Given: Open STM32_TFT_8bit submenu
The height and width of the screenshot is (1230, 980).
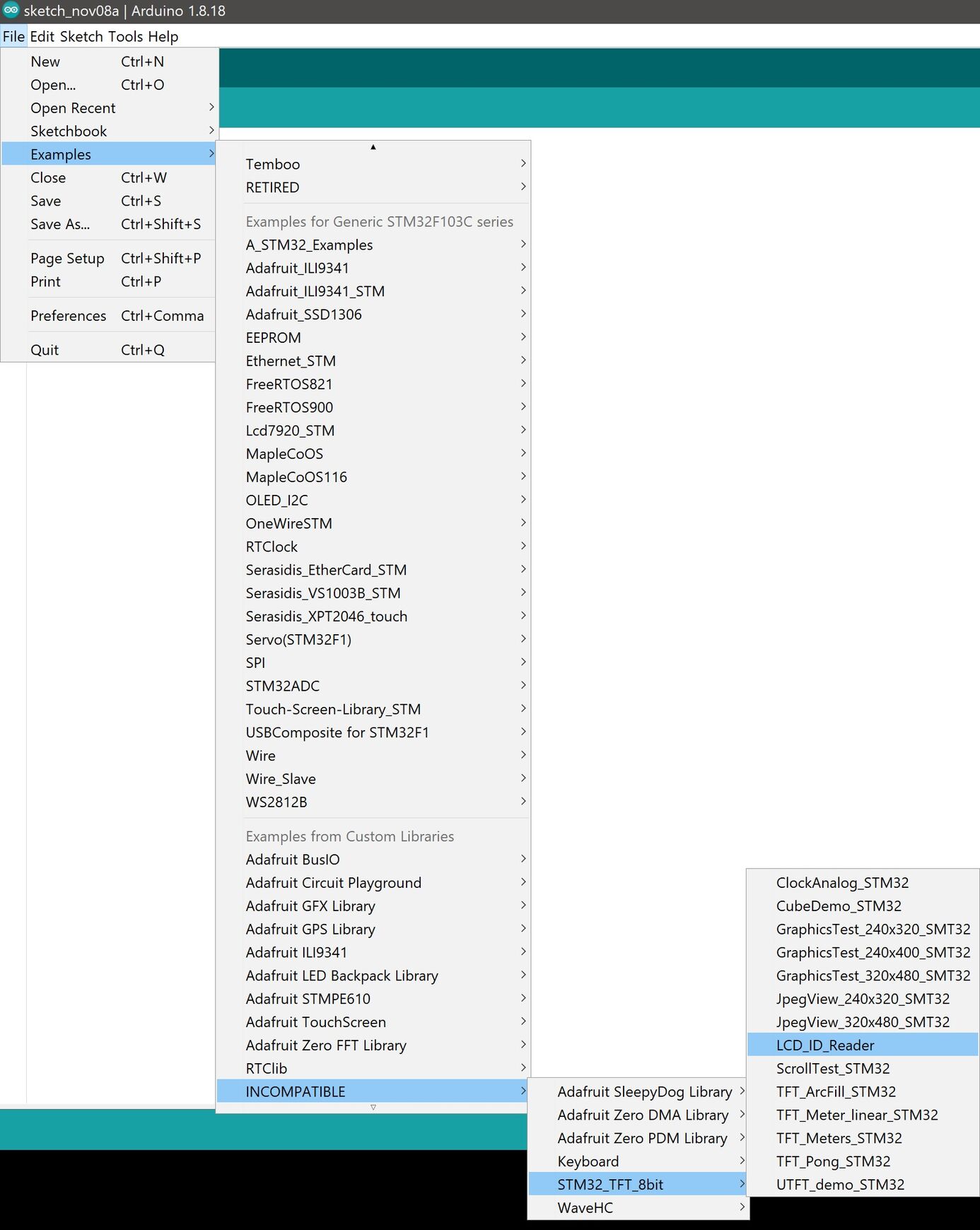Looking at the screenshot, I should point(638,1185).
